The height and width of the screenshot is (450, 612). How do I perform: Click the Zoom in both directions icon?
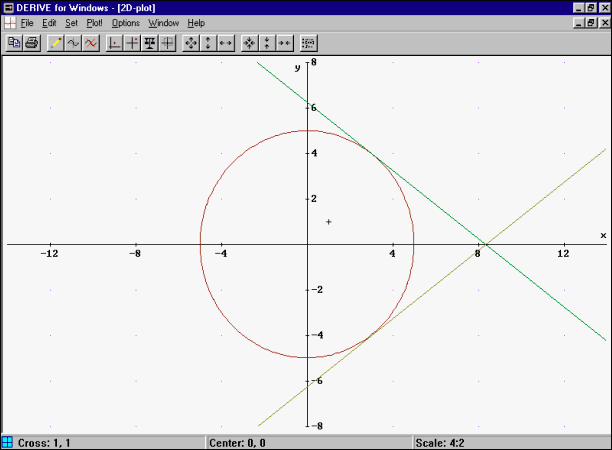tap(249, 43)
